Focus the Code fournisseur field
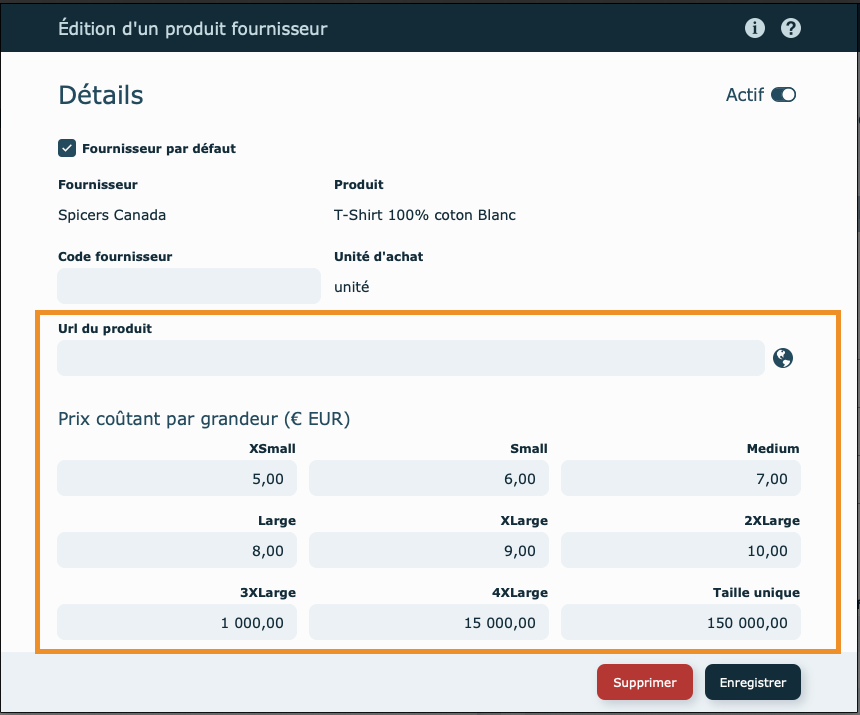This screenshot has height=715, width=860. 189,286
